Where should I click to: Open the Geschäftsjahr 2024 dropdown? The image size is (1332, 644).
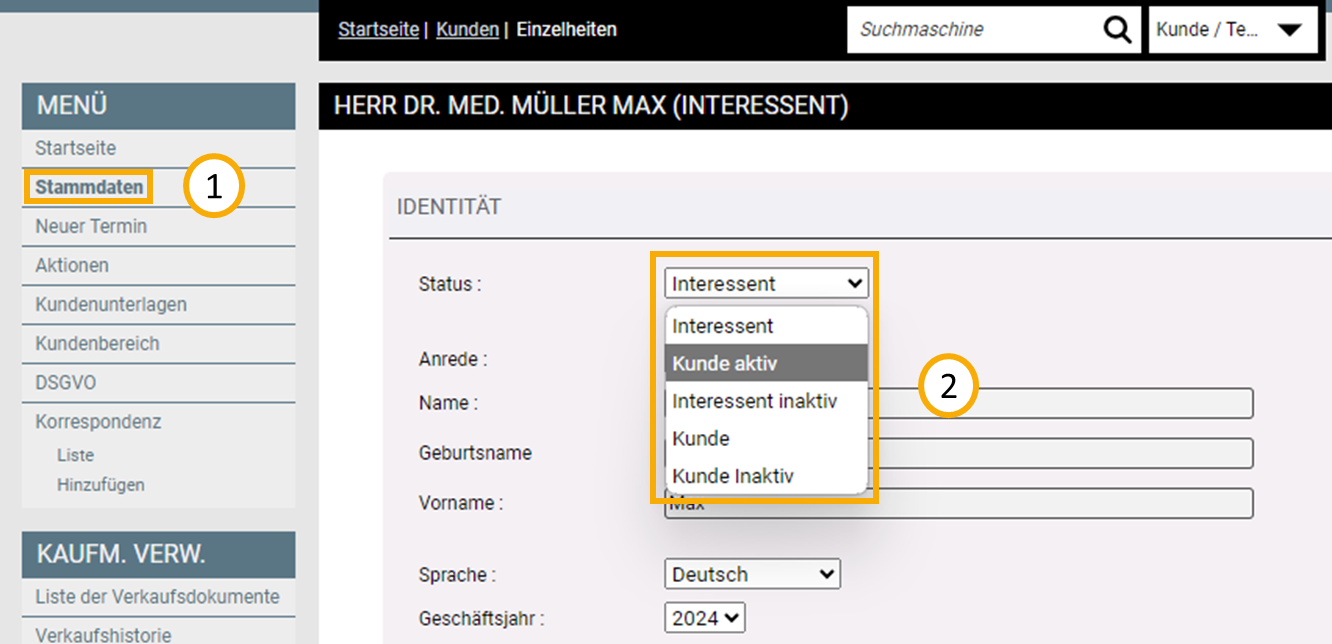704,619
